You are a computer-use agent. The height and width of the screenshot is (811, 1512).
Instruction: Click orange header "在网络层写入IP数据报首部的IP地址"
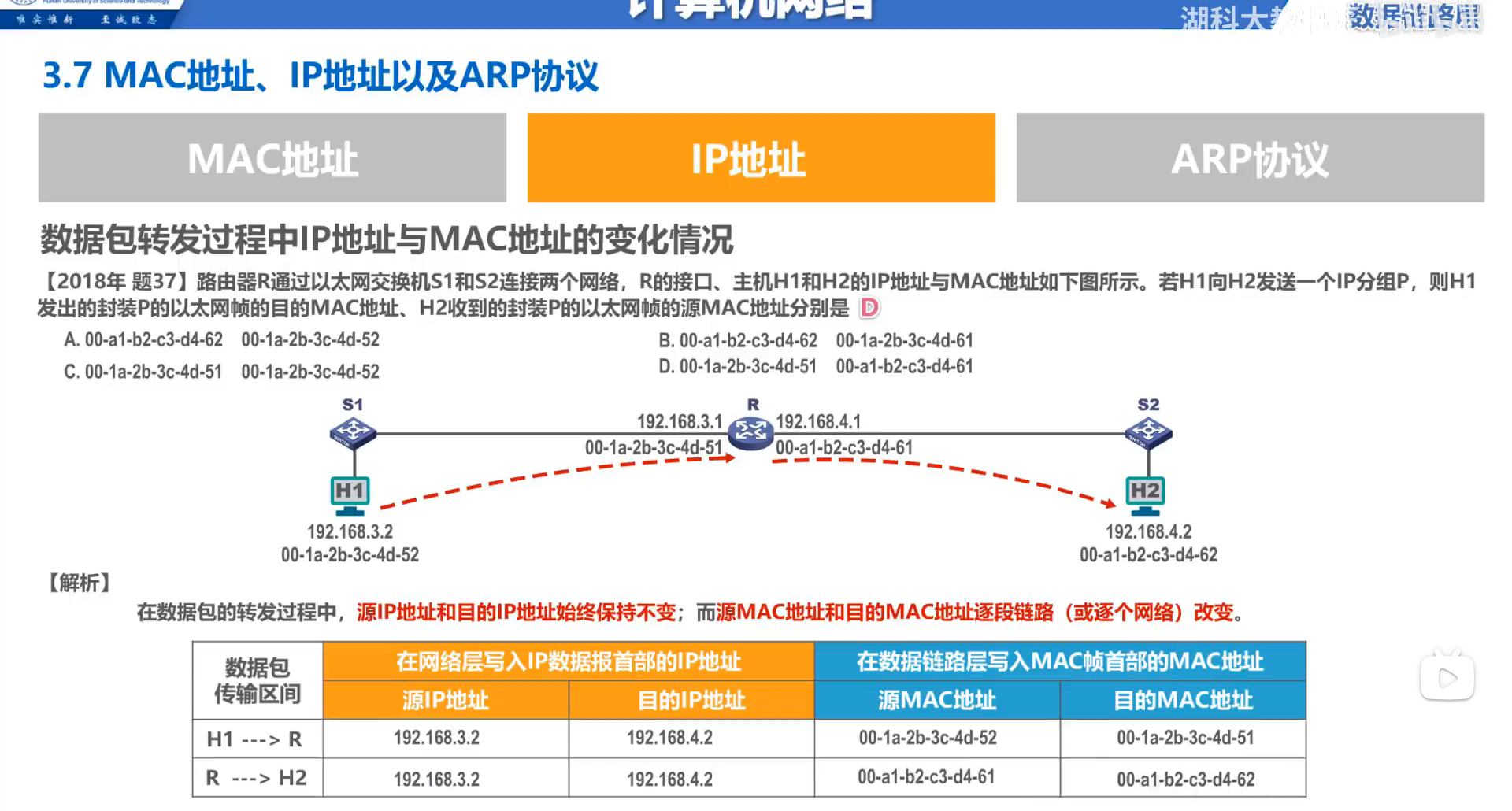click(x=569, y=661)
